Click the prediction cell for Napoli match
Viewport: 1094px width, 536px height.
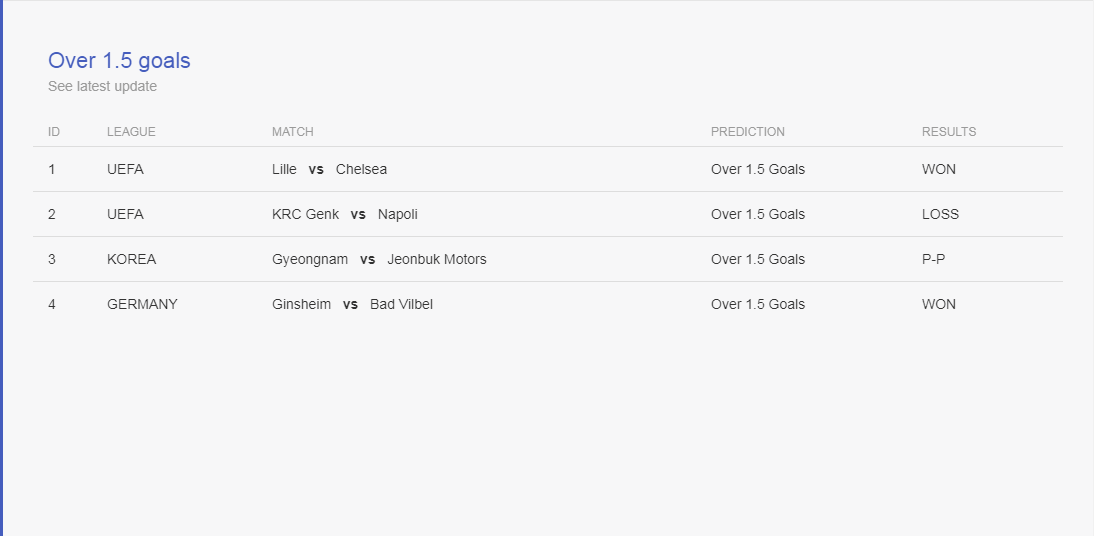point(758,214)
